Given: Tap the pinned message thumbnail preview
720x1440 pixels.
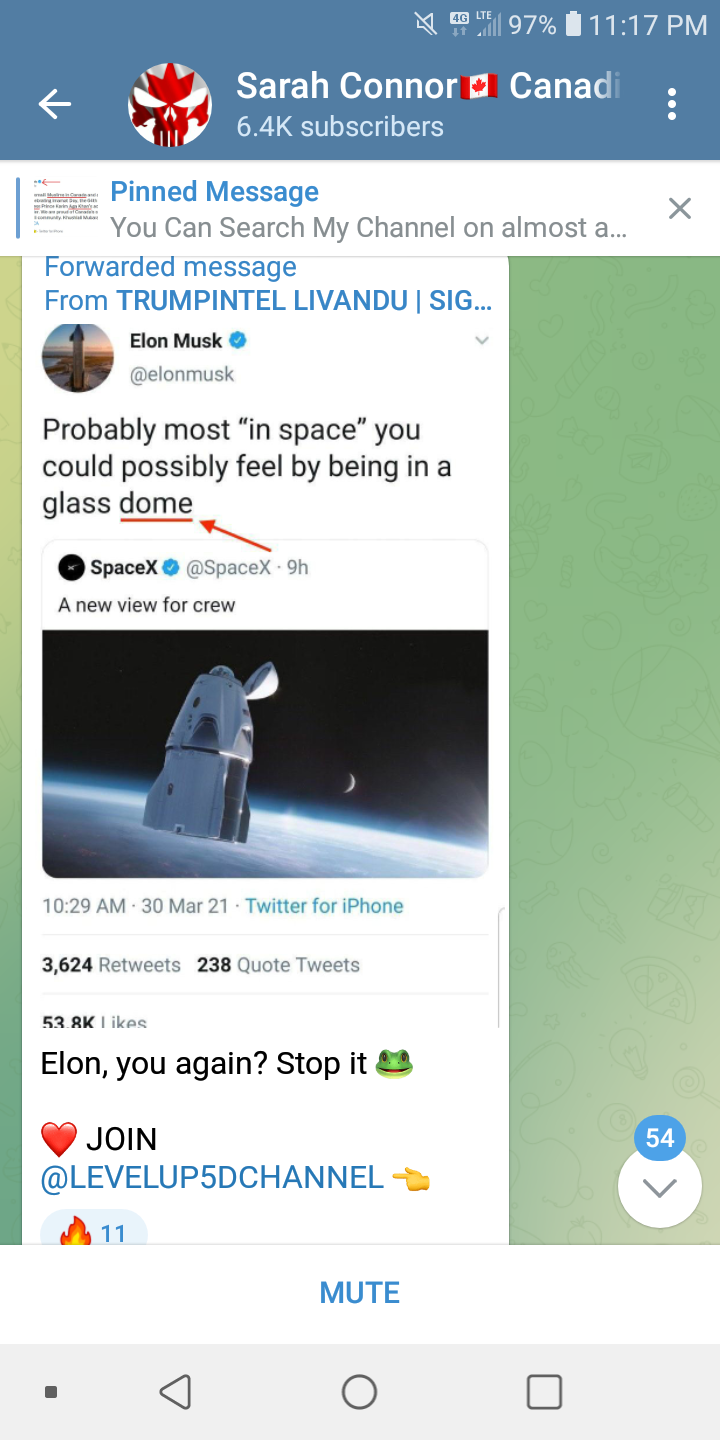Looking at the screenshot, I should tap(66, 208).
